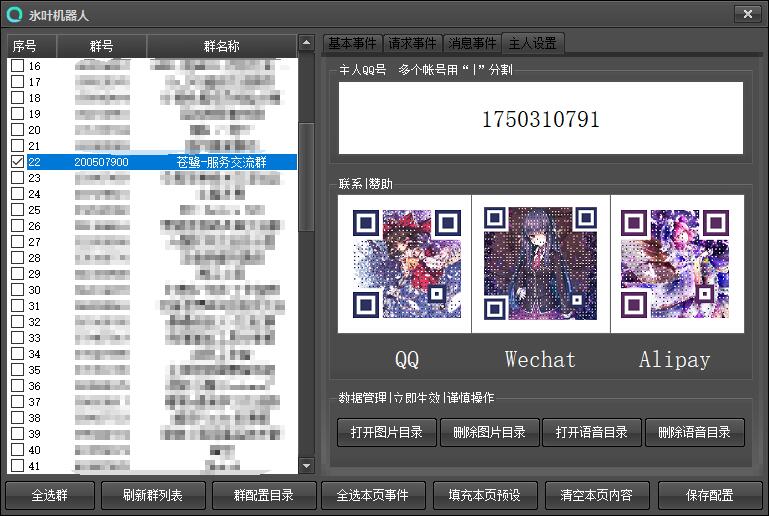Click the 冰叶机器人 app logo icon

pyautogui.click(x=14, y=15)
